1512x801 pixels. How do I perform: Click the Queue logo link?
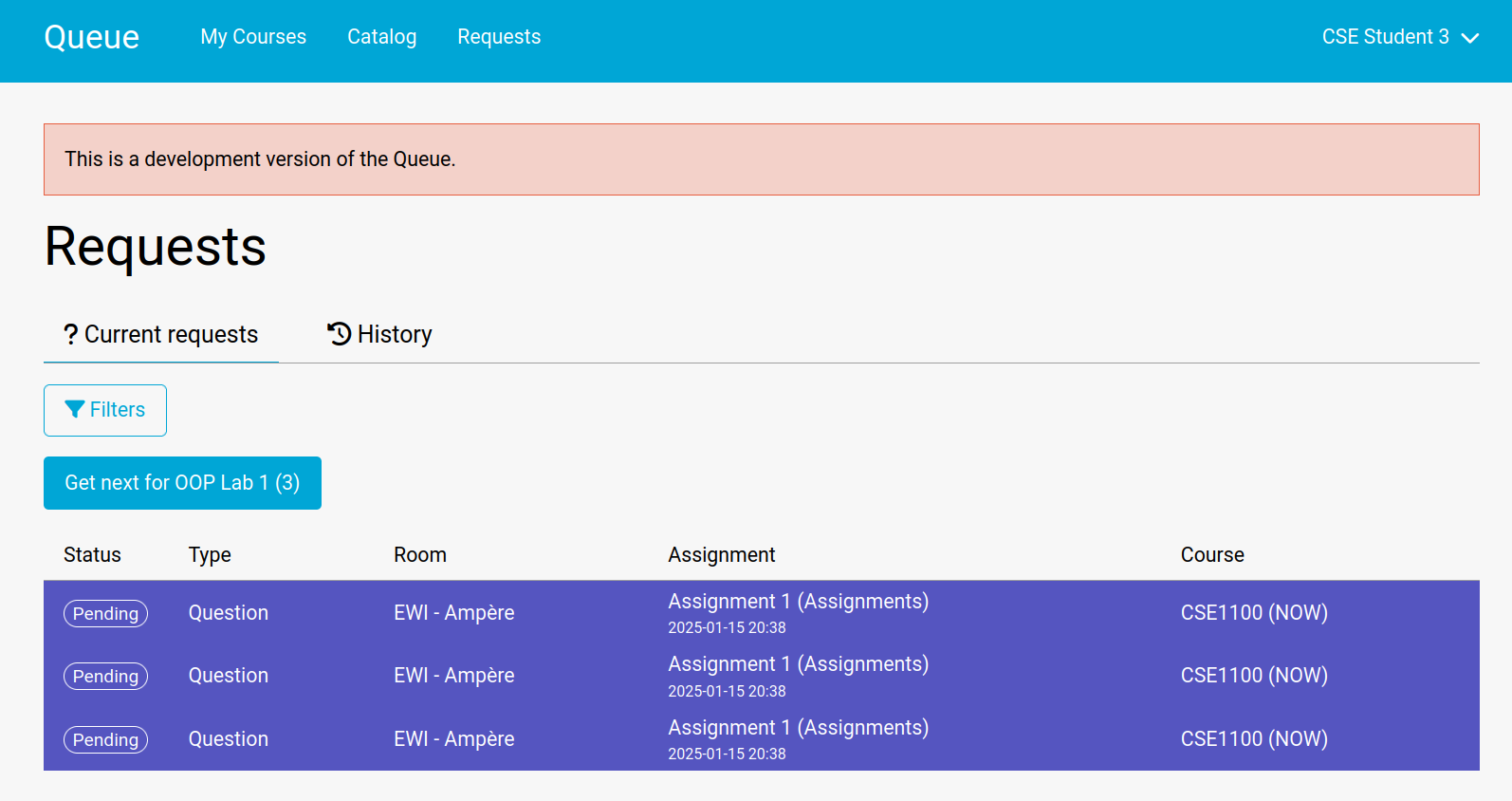92,37
